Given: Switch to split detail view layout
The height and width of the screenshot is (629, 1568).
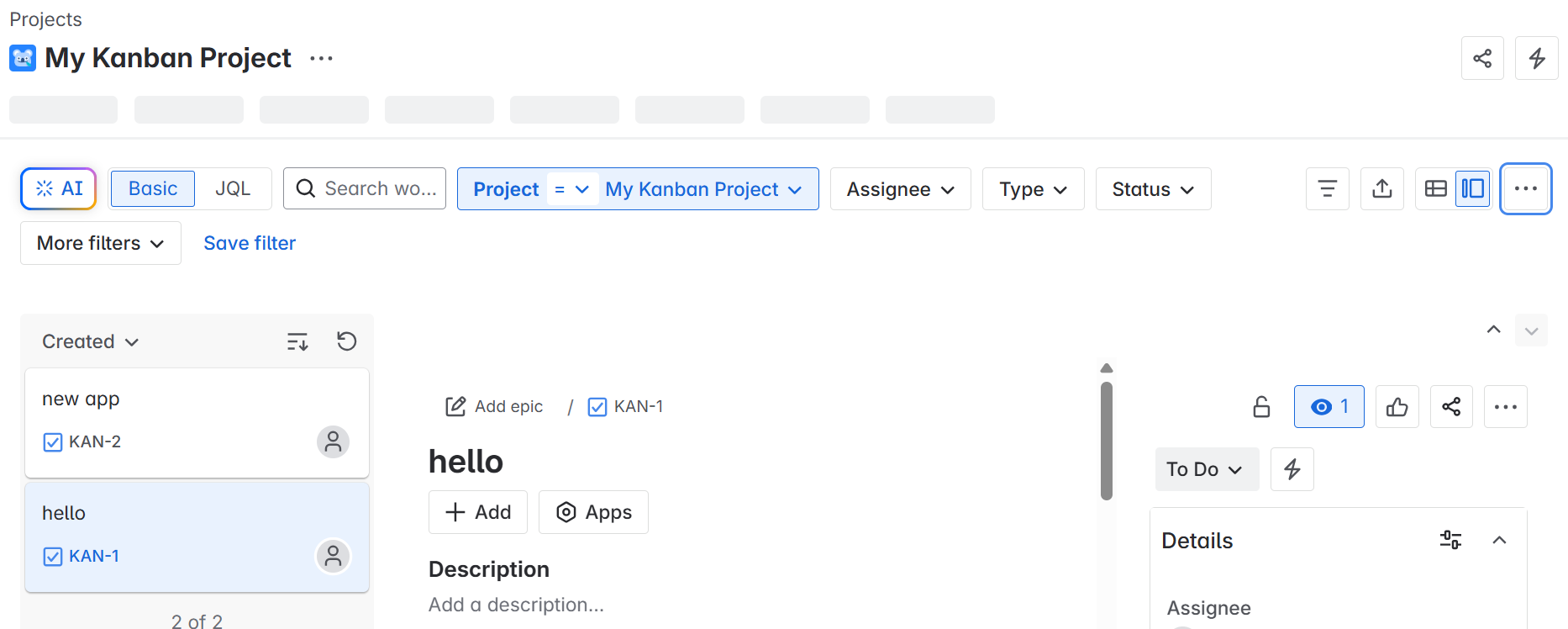Looking at the screenshot, I should click(x=1472, y=189).
